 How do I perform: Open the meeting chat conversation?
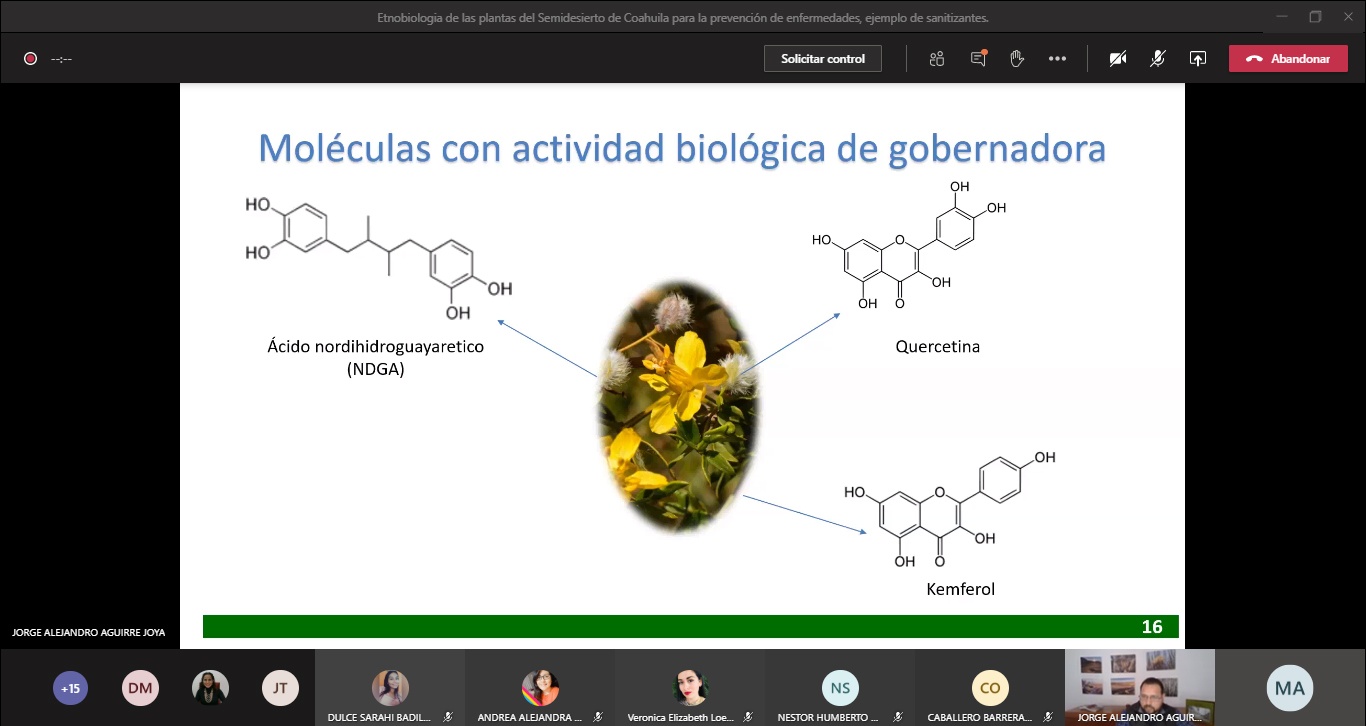point(978,59)
